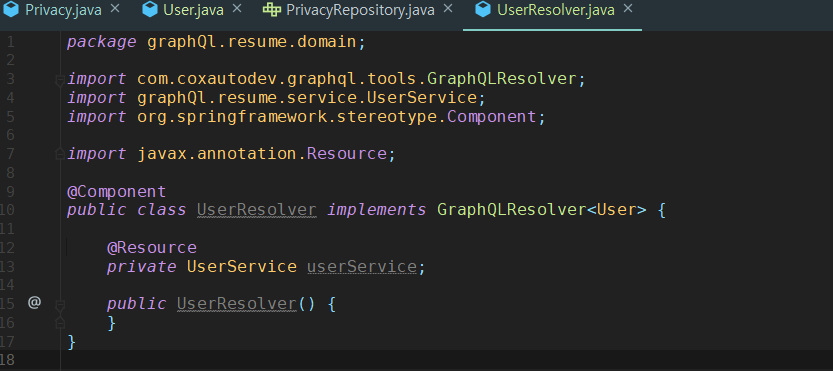Close the Privacy.java tab

(x=115, y=9)
